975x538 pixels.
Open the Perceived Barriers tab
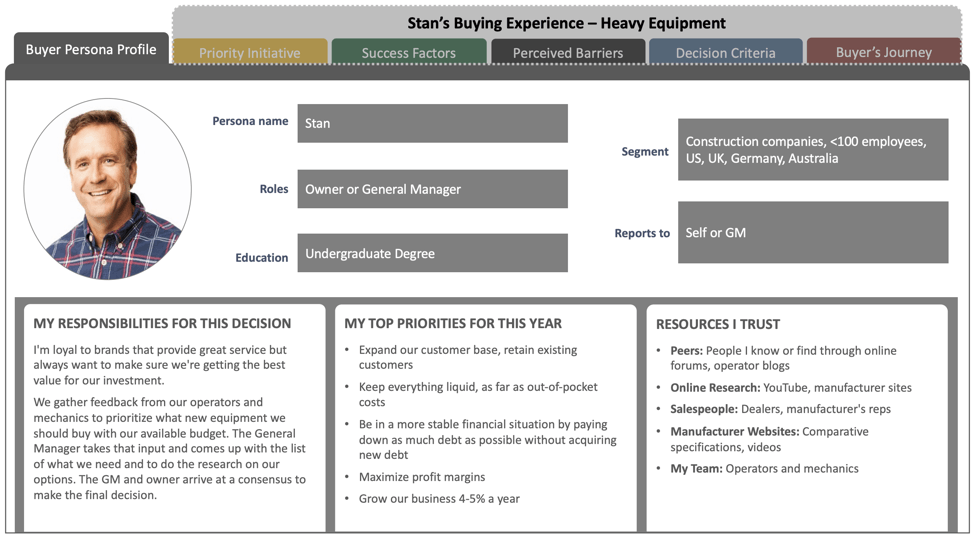(567, 53)
